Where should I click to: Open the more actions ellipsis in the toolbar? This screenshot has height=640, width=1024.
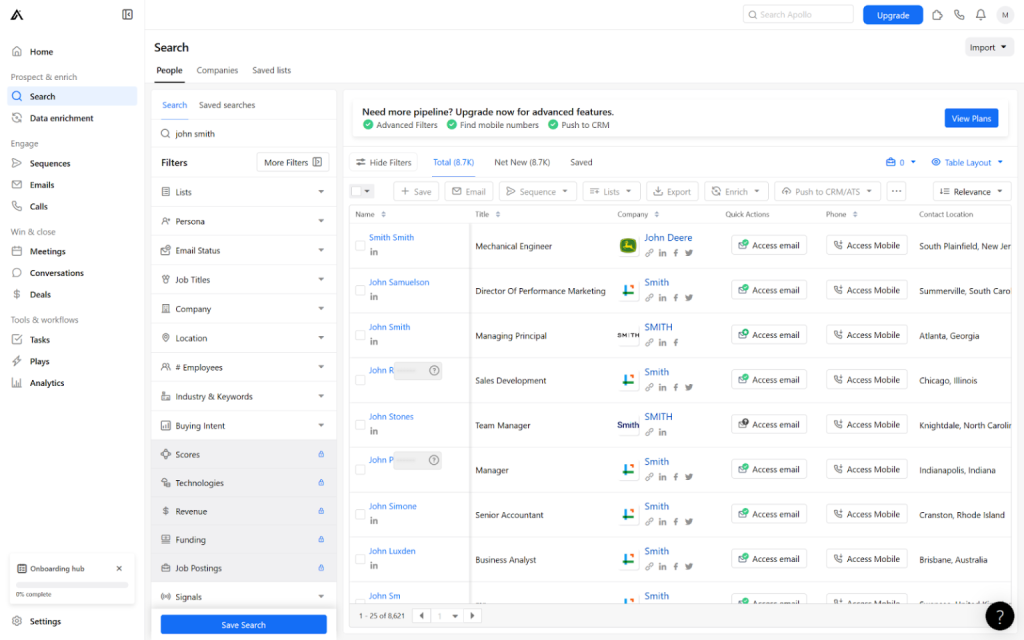[896, 191]
